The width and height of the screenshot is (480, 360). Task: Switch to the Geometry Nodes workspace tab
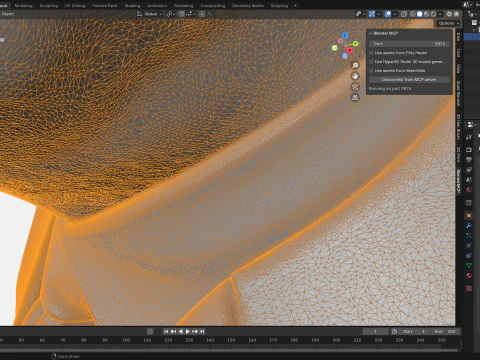(248, 6)
